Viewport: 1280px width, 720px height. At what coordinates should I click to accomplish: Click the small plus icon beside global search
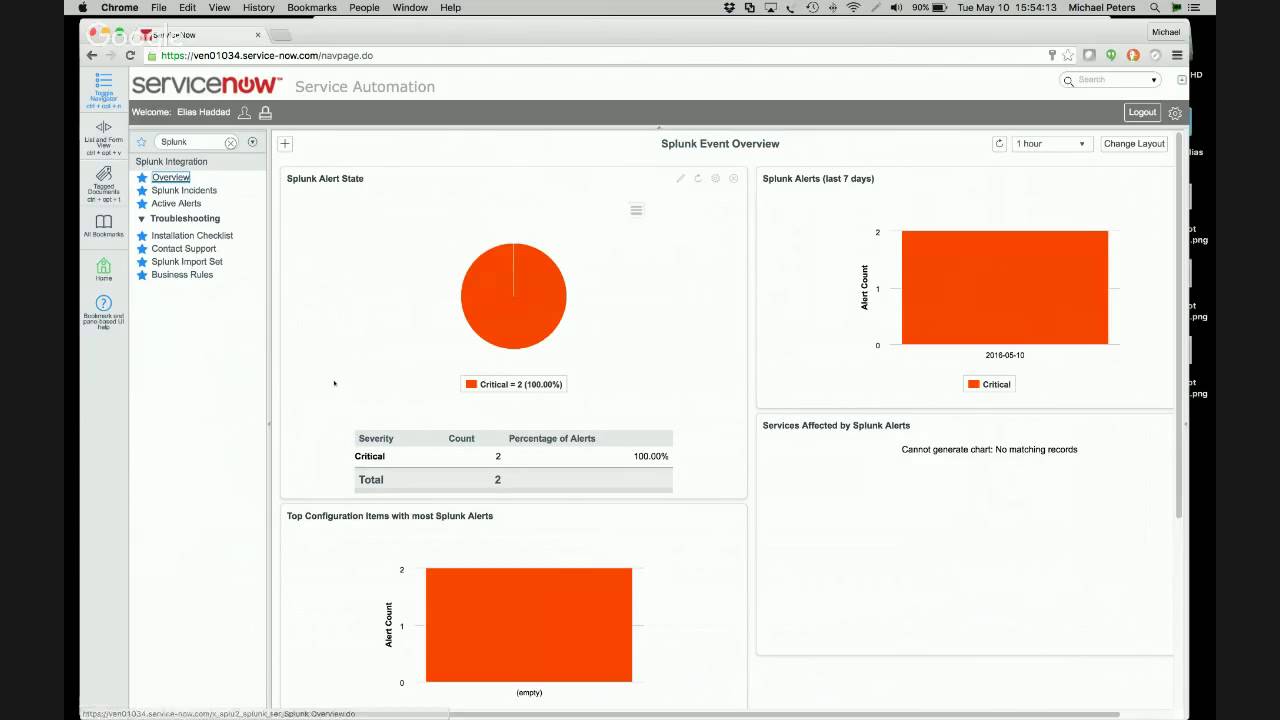click(1182, 79)
